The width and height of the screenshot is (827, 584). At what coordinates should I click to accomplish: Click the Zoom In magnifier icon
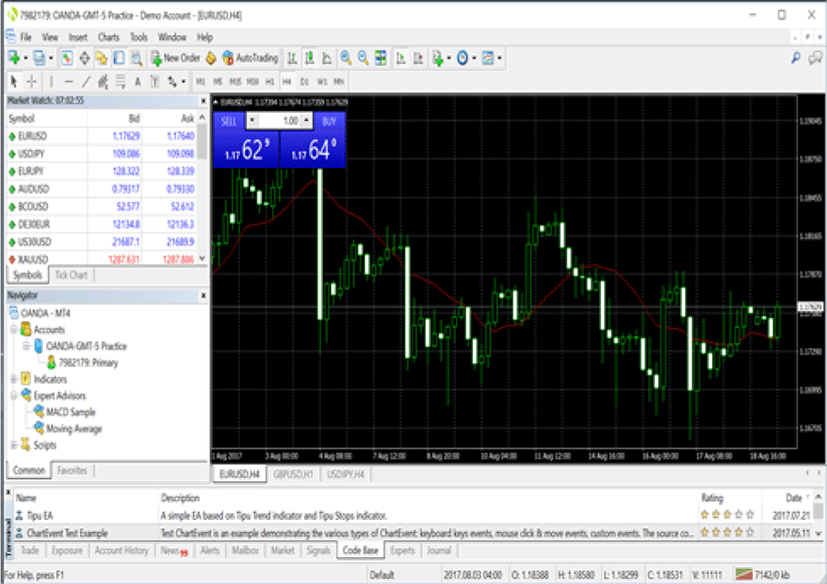346,58
